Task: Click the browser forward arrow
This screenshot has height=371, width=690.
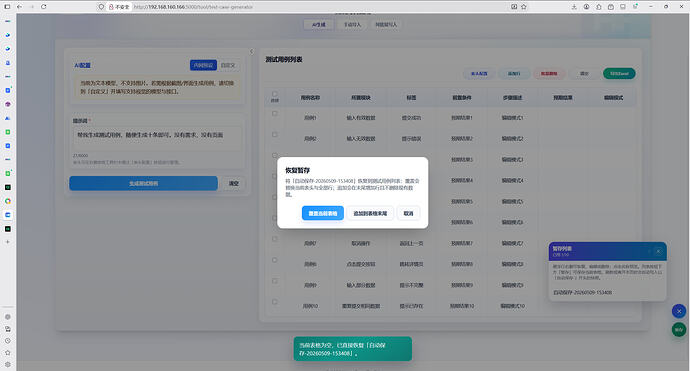Action: pyautogui.click(x=31, y=7)
